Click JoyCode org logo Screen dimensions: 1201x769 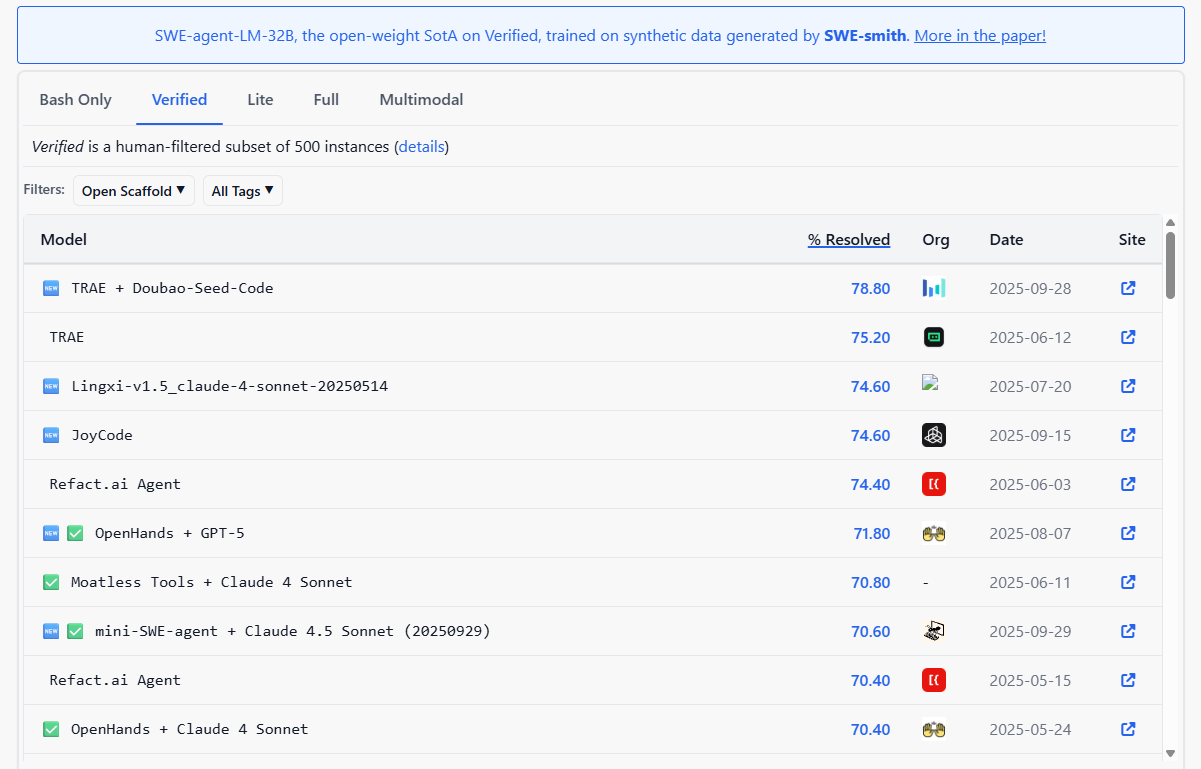click(x=934, y=435)
